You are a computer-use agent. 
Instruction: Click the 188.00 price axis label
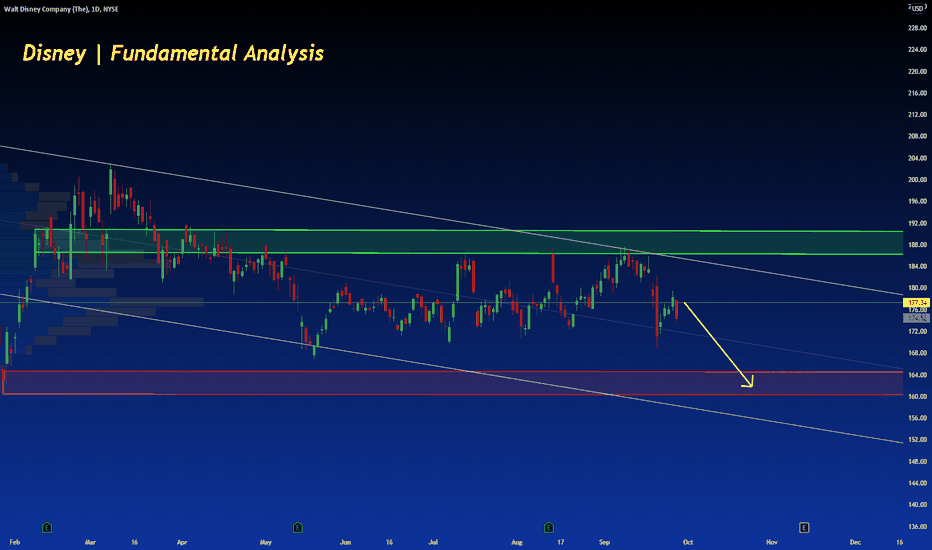coord(917,245)
